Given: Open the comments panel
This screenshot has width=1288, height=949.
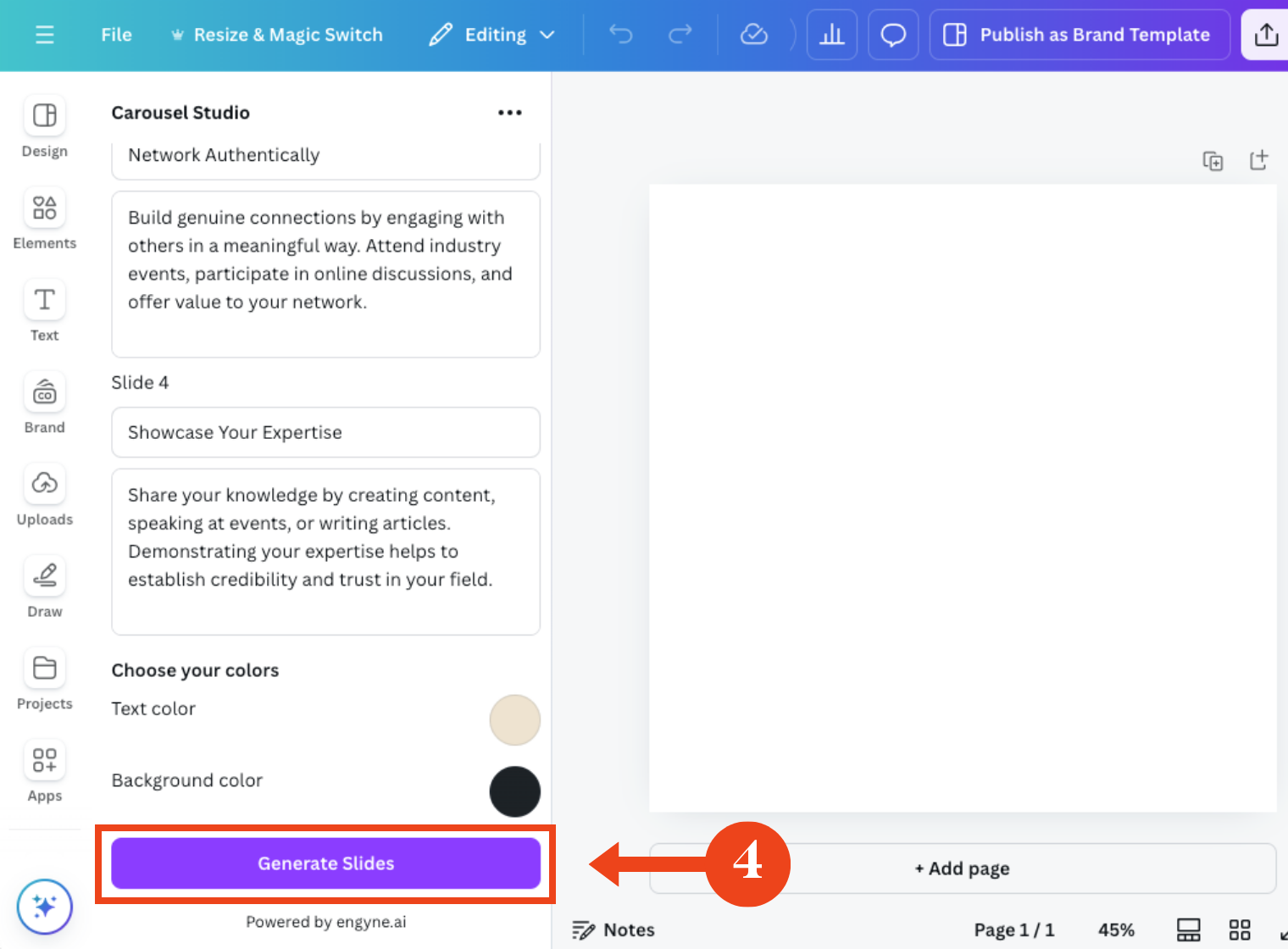Looking at the screenshot, I should 892,35.
